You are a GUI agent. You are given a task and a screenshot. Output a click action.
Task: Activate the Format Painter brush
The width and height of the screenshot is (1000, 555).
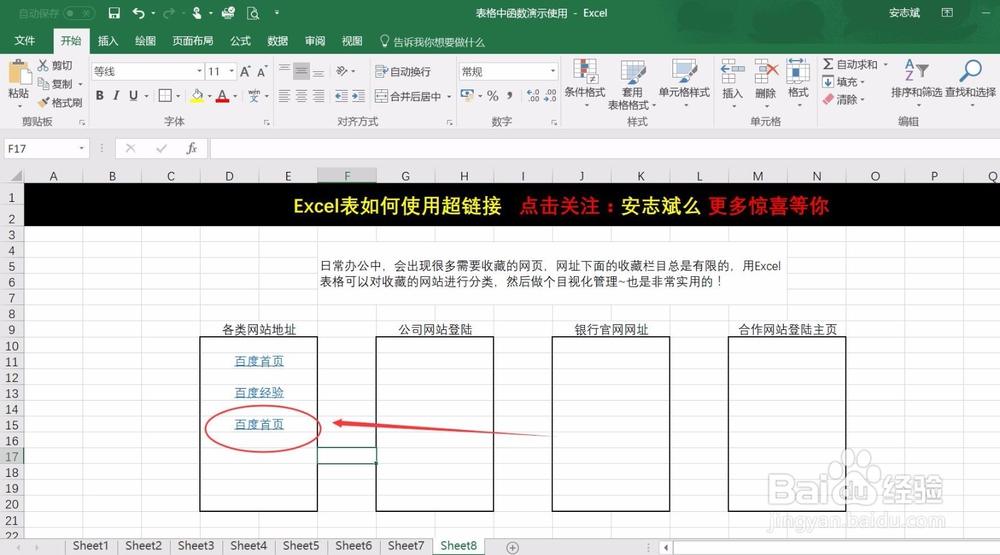pos(43,102)
